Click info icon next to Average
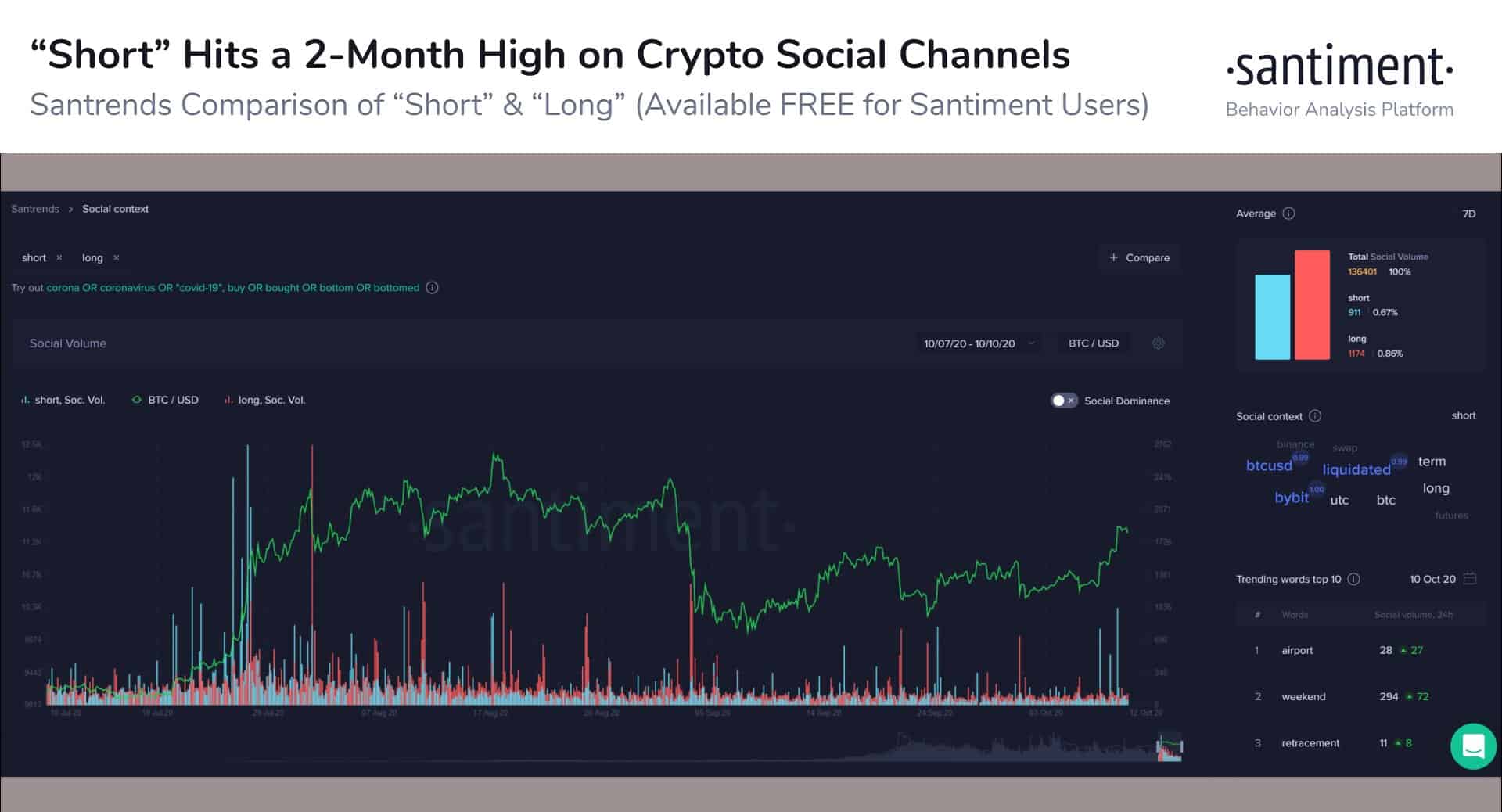This screenshot has width=1502, height=812. [x=1288, y=214]
